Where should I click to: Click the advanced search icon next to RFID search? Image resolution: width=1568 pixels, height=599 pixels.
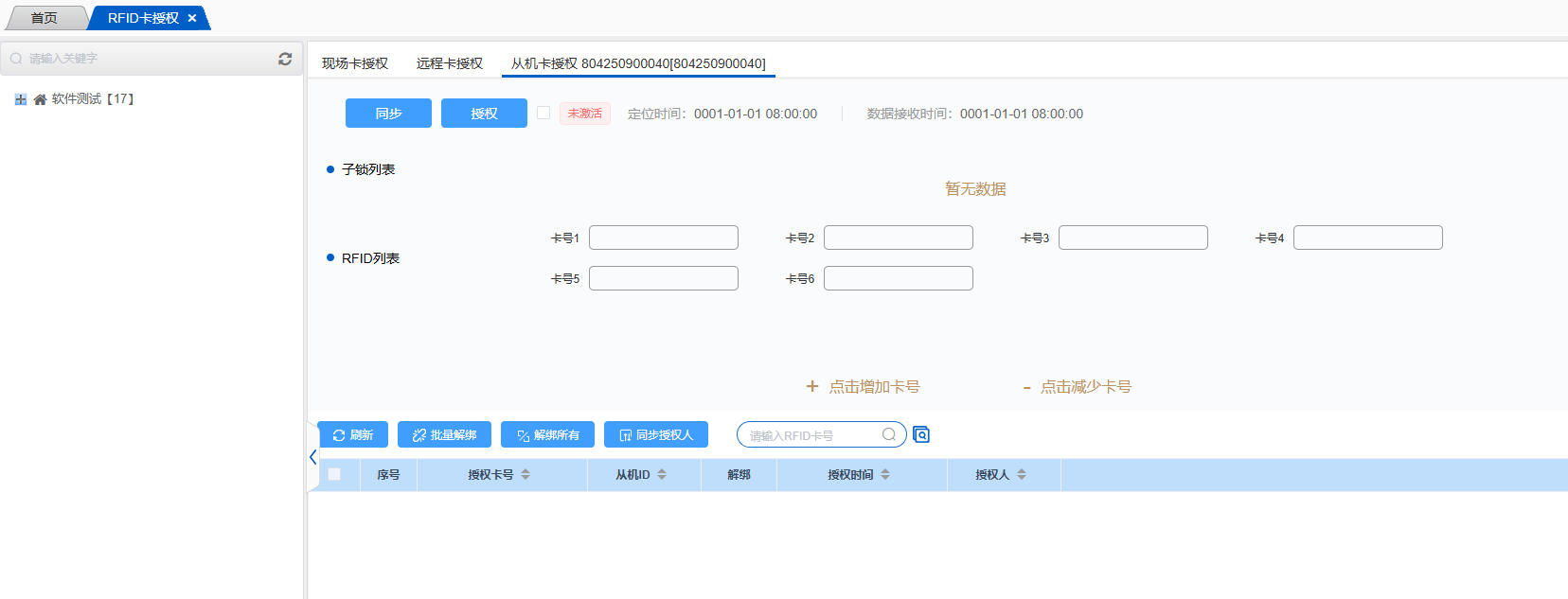coord(921,434)
